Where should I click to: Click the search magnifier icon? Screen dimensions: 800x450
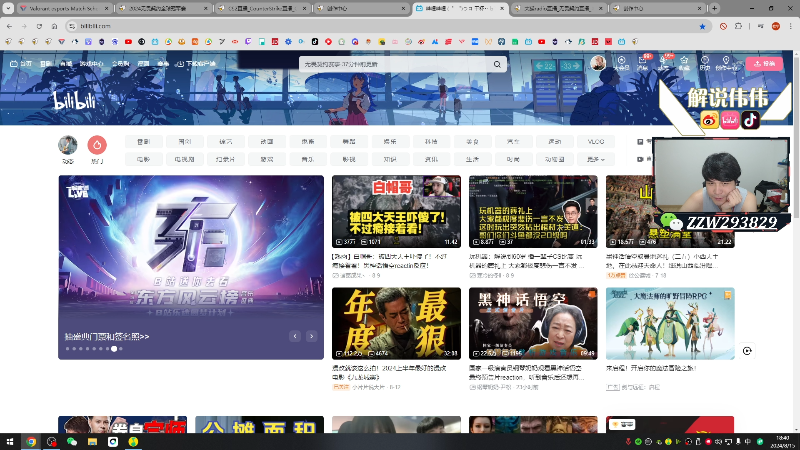pos(497,64)
